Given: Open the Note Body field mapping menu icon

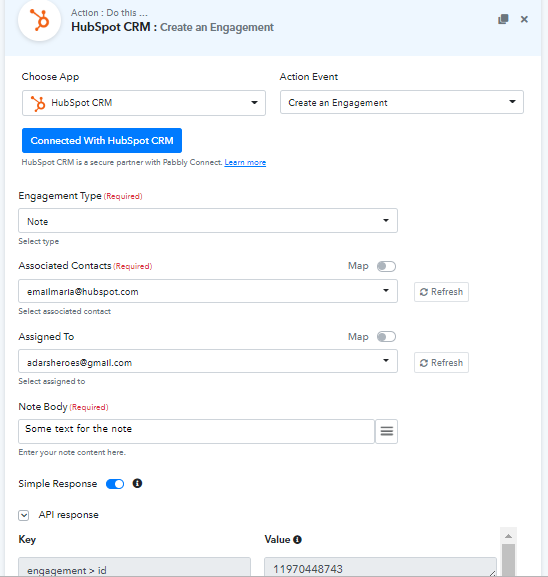Looking at the screenshot, I should (x=386, y=431).
